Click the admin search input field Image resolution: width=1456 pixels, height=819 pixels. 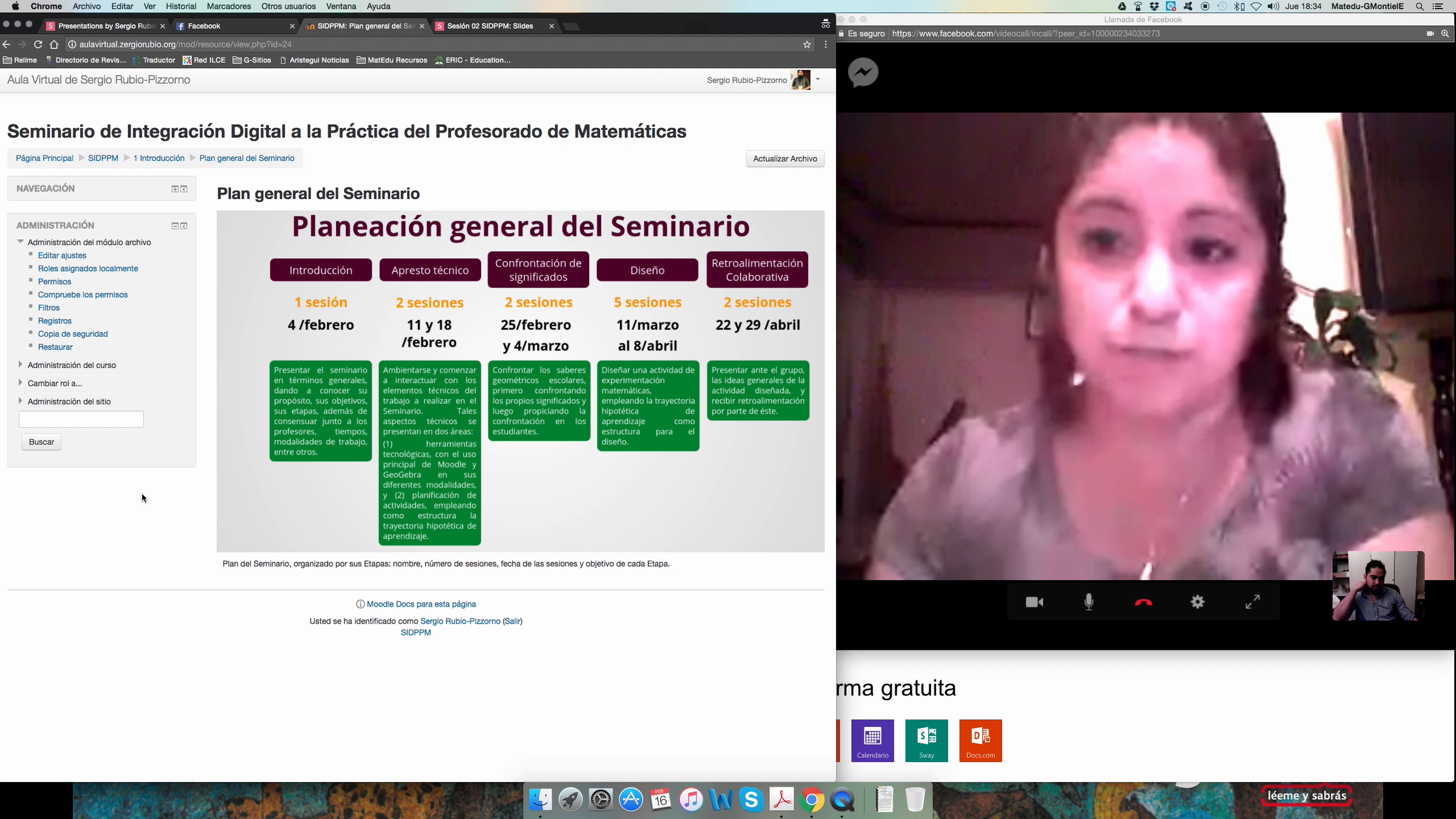[x=81, y=419]
